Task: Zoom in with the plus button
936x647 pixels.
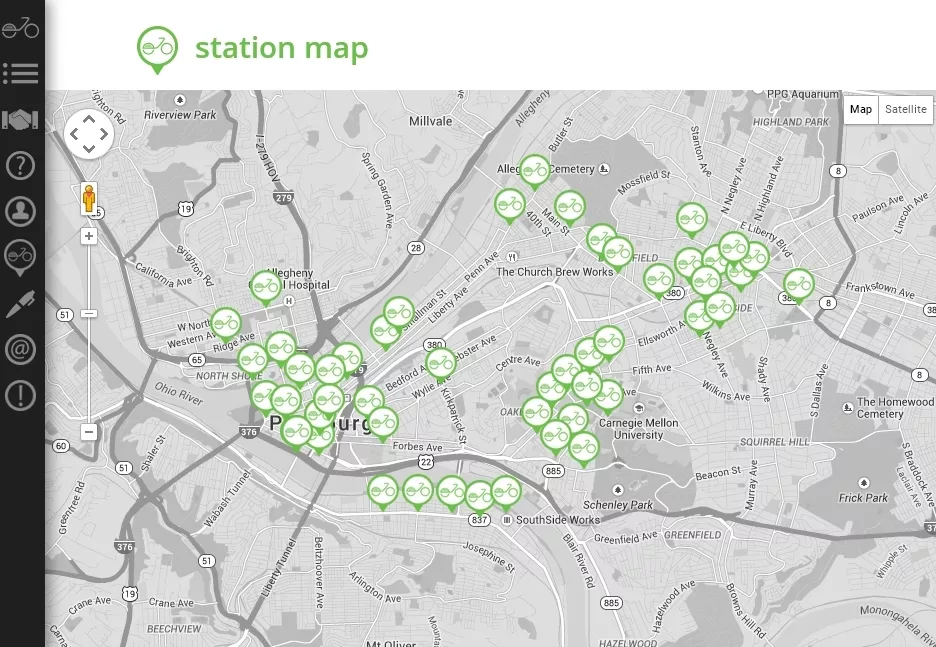Action: click(89, 237)
